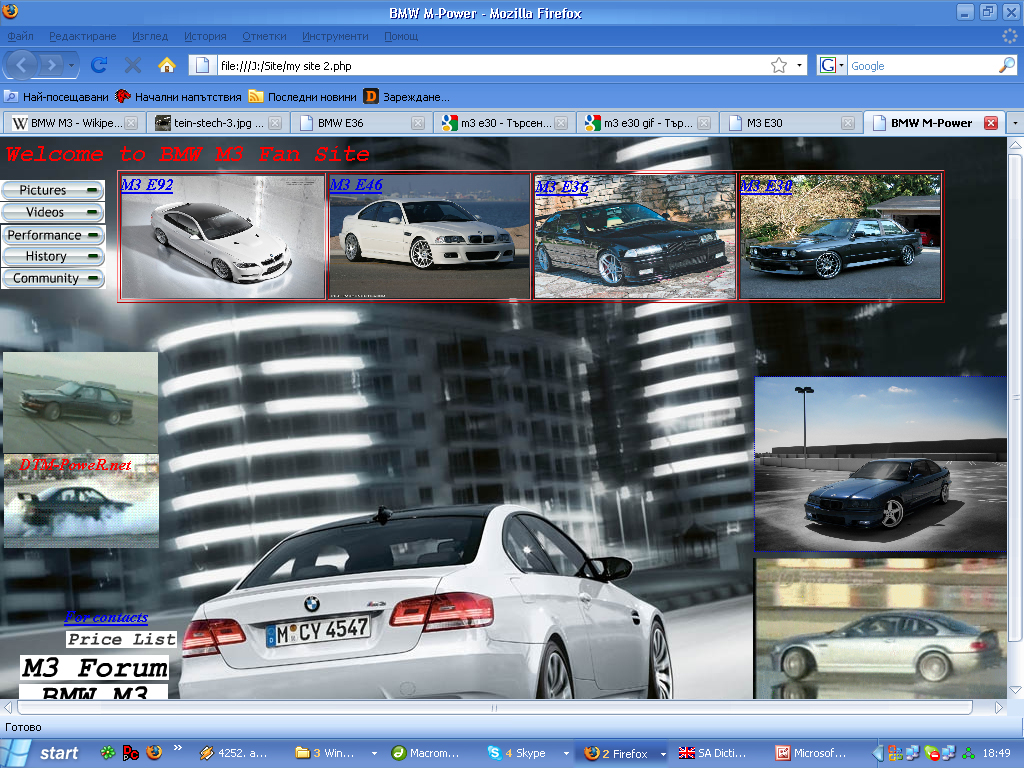This screenshot has height=768, width=1024.
Task: Open the M3 E36 link
Action: coord(562,187)
